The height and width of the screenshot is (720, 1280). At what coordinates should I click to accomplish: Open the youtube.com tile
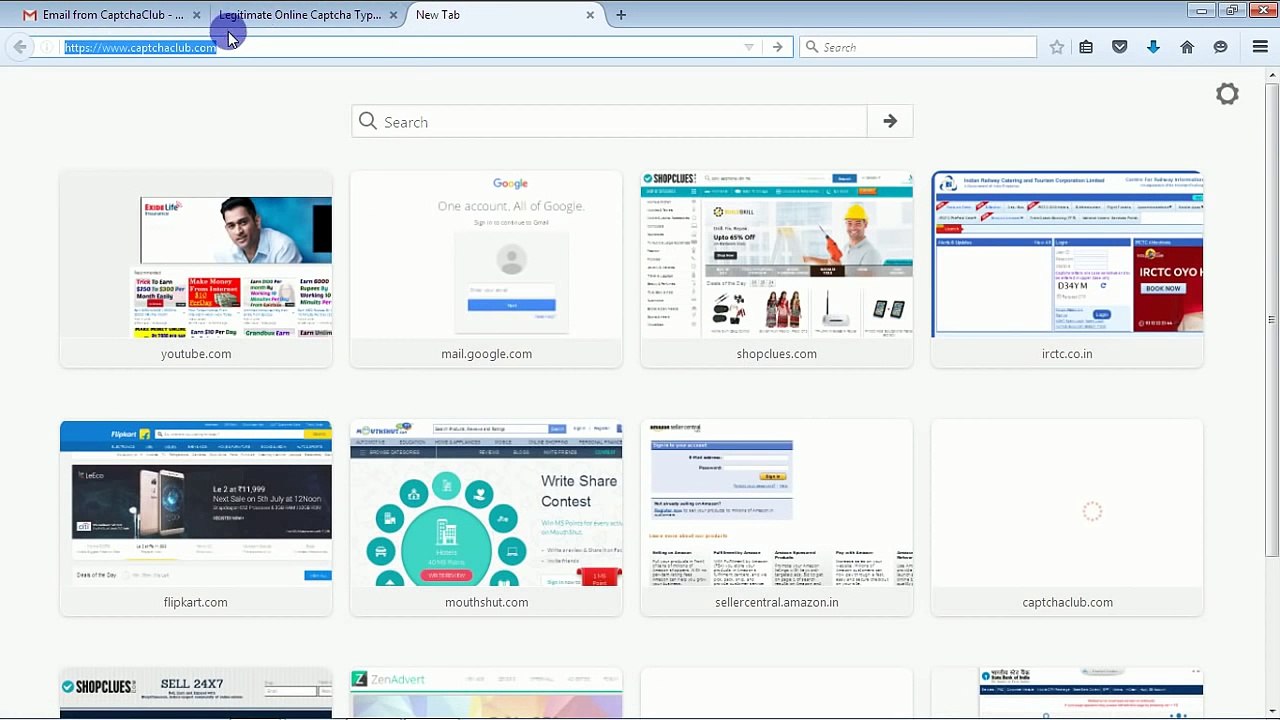[x=196, y=269]
